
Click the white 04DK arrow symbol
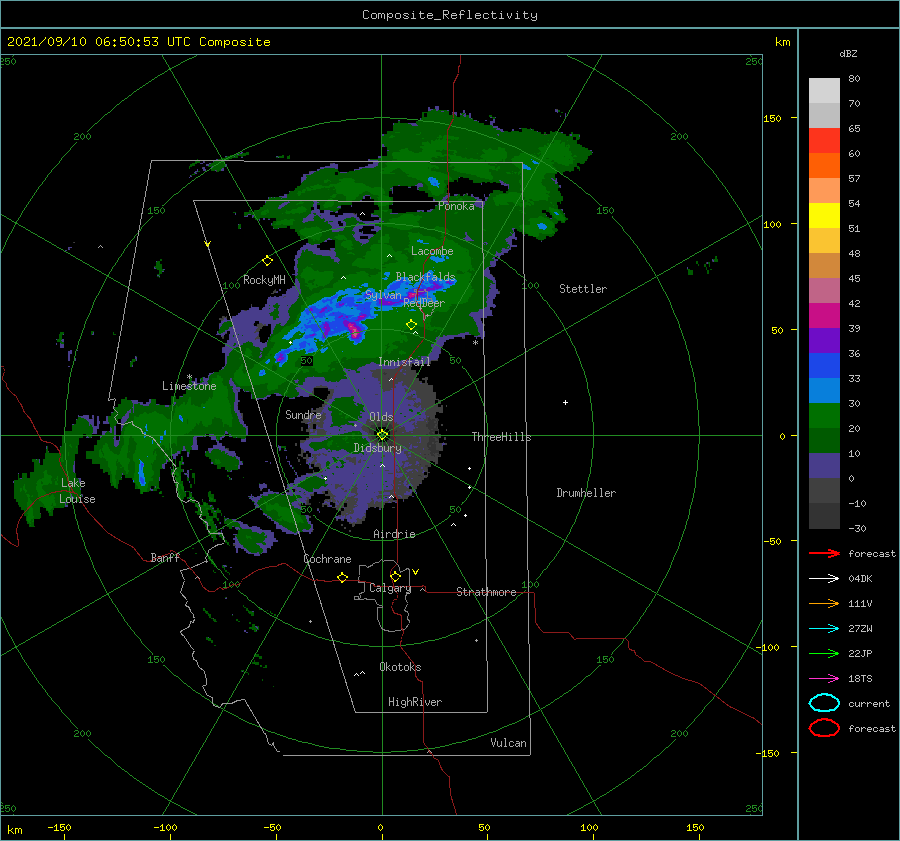coord(824,578)
